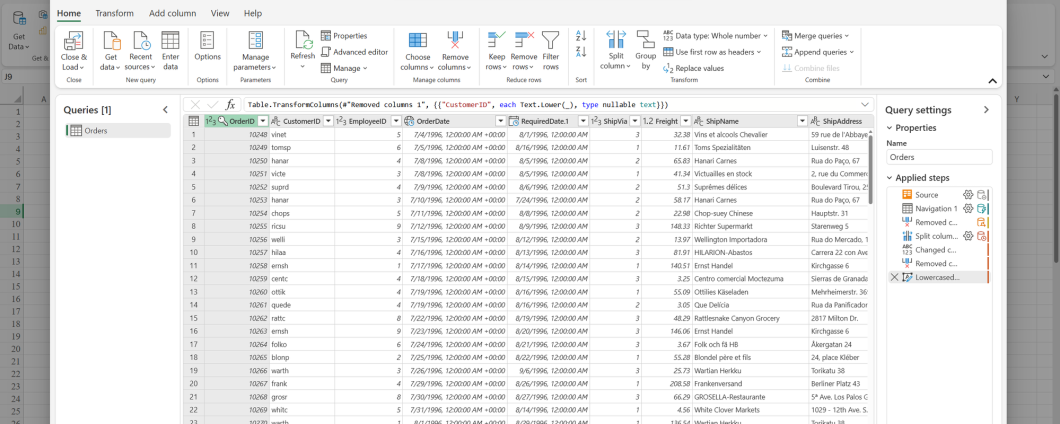Open the Data type: Whole number dropdown
The width and height of the screenshot is (1060, 424).
pos(715,36)
